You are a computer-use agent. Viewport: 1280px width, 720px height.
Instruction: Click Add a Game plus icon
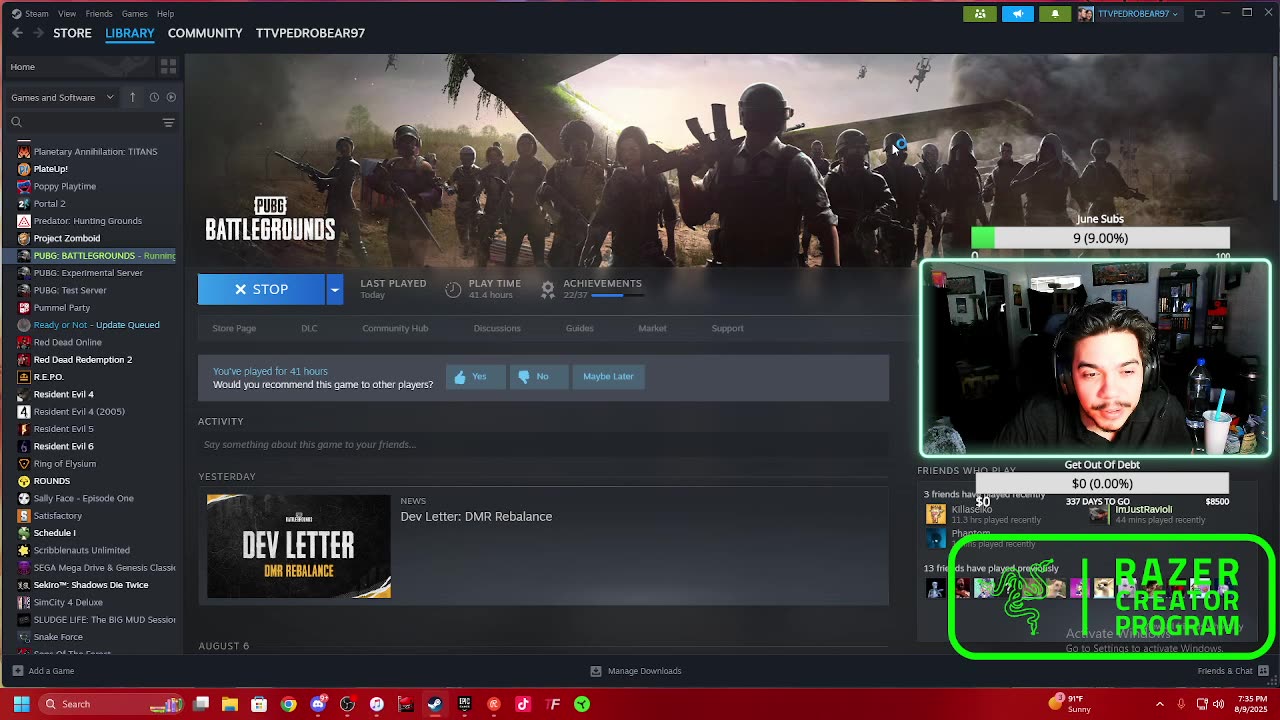coord(17,671)
